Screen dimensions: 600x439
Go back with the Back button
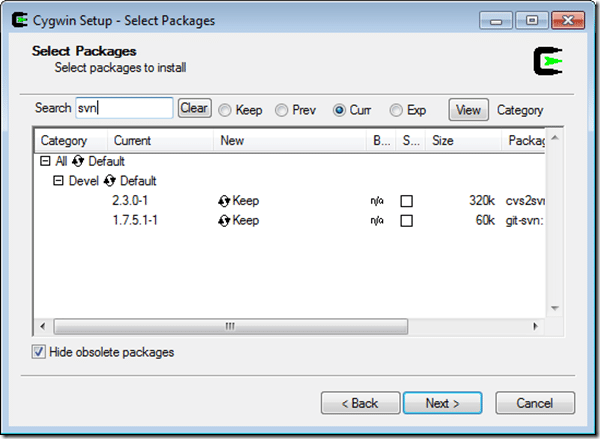click(360, 403)
